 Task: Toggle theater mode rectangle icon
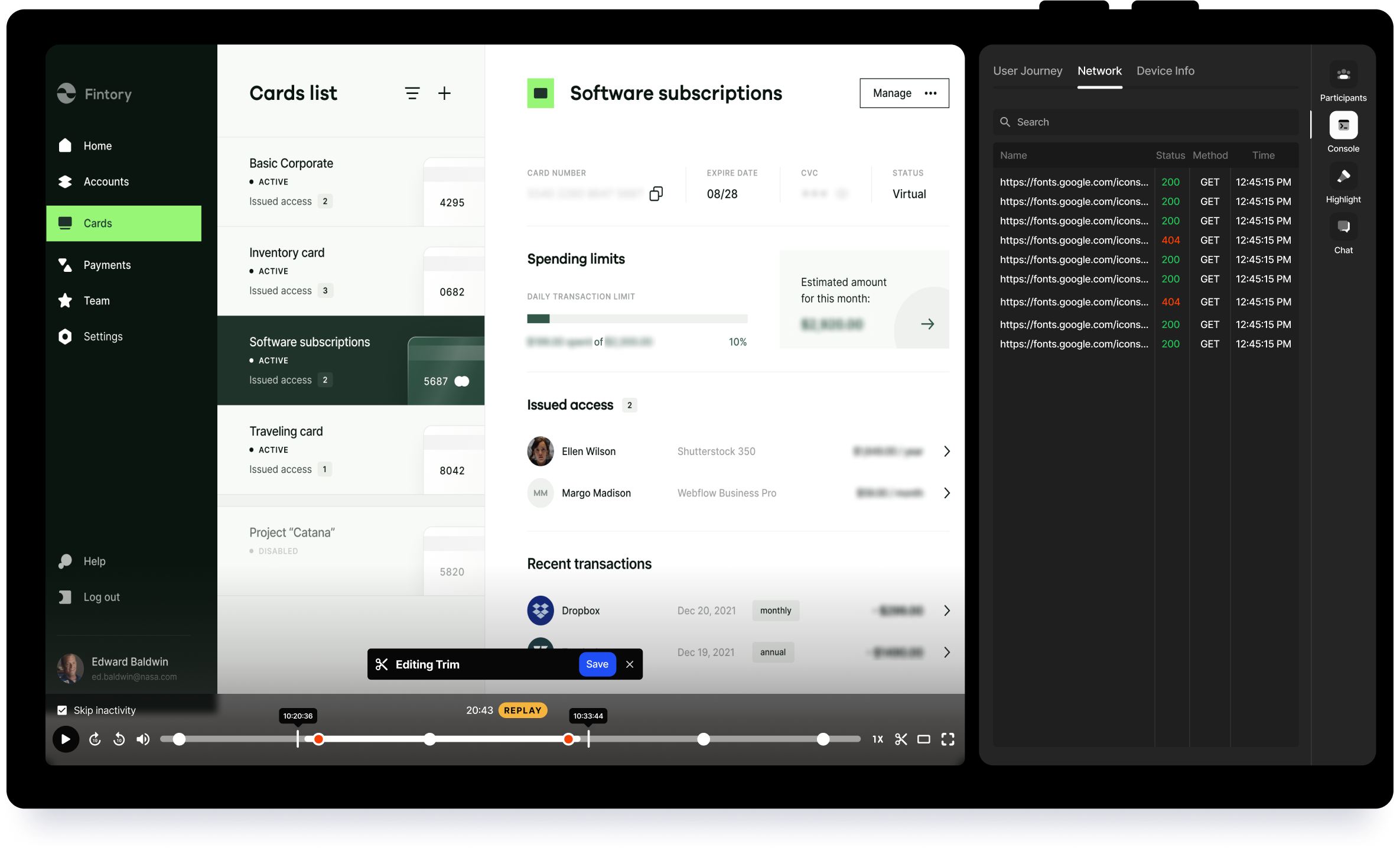click(x=923, y=739)
